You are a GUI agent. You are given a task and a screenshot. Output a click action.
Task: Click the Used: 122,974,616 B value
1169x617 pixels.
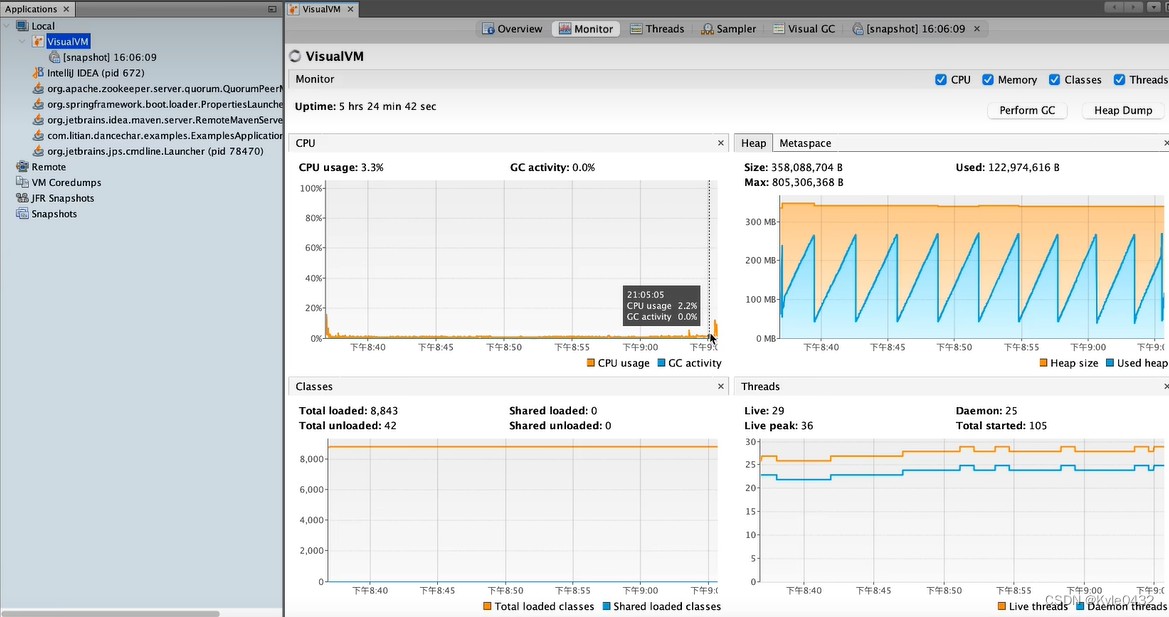(1007, 168)
